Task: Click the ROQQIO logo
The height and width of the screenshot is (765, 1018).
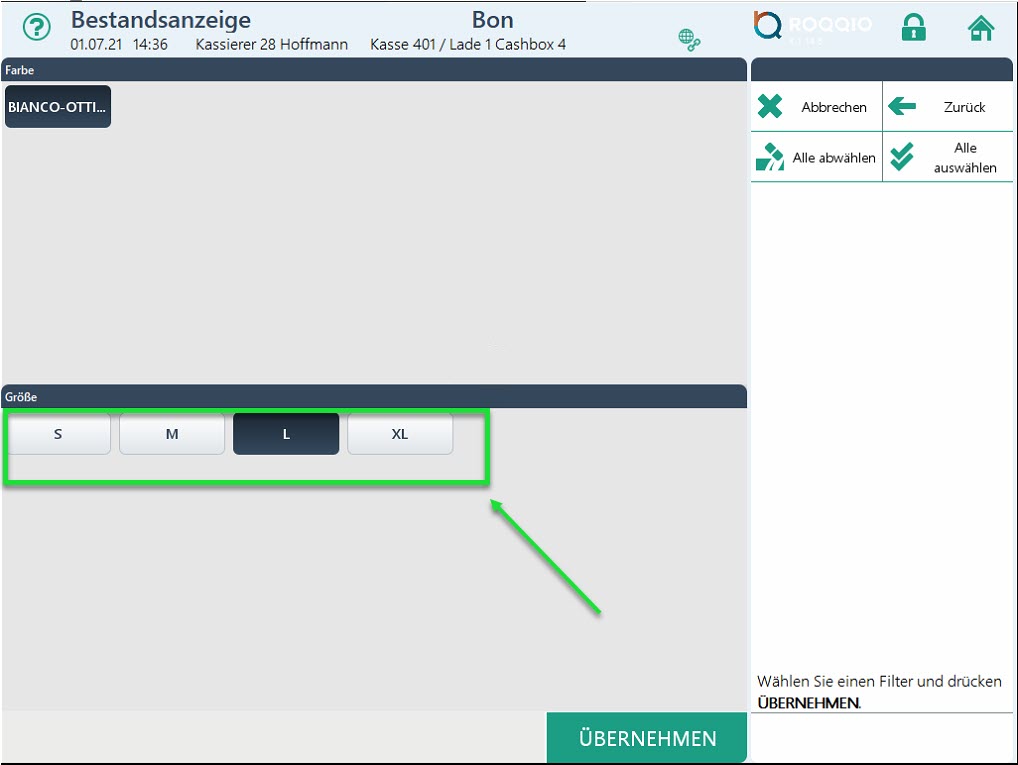Action: pyautogui.click(x=812, y=27)
